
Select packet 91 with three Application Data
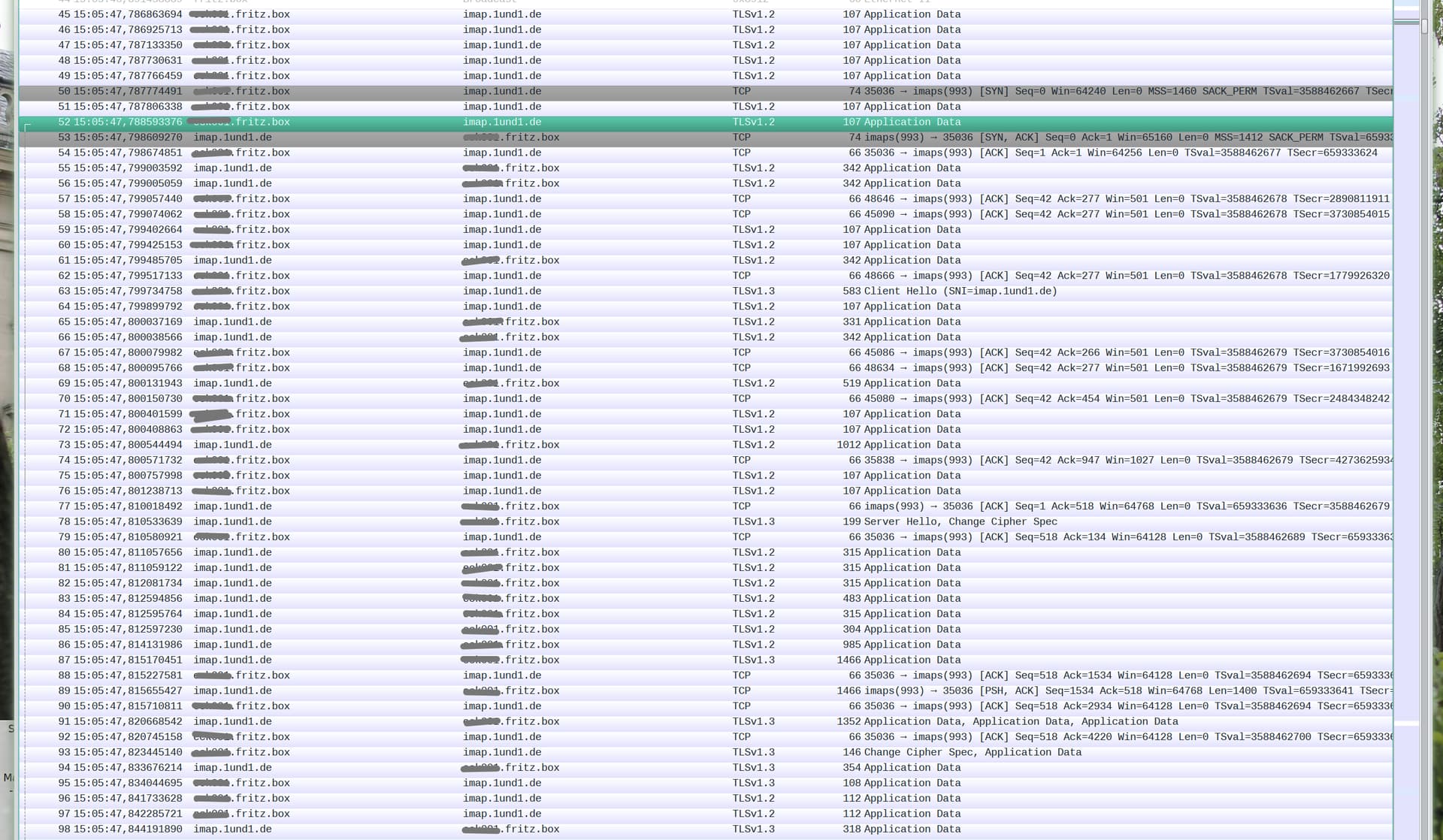[x=706, y=722]
